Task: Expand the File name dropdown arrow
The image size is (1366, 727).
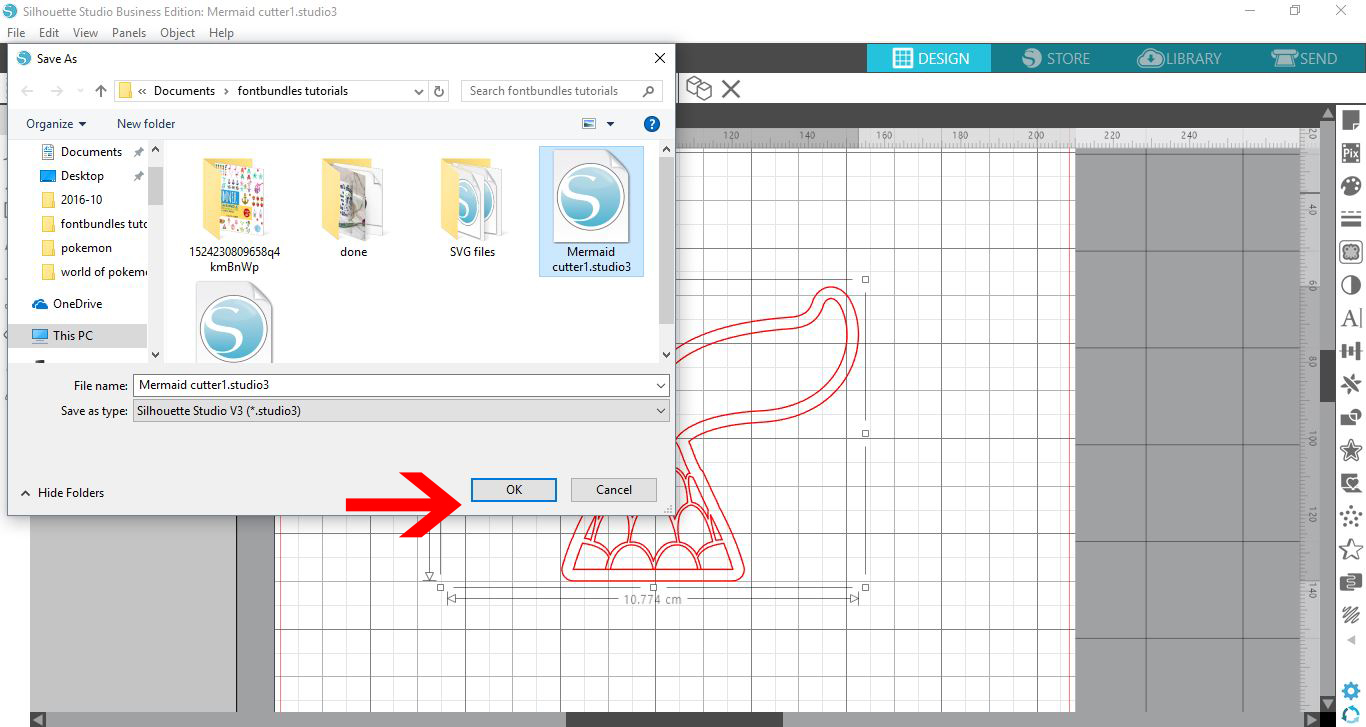Action: [x=660, y=385]
